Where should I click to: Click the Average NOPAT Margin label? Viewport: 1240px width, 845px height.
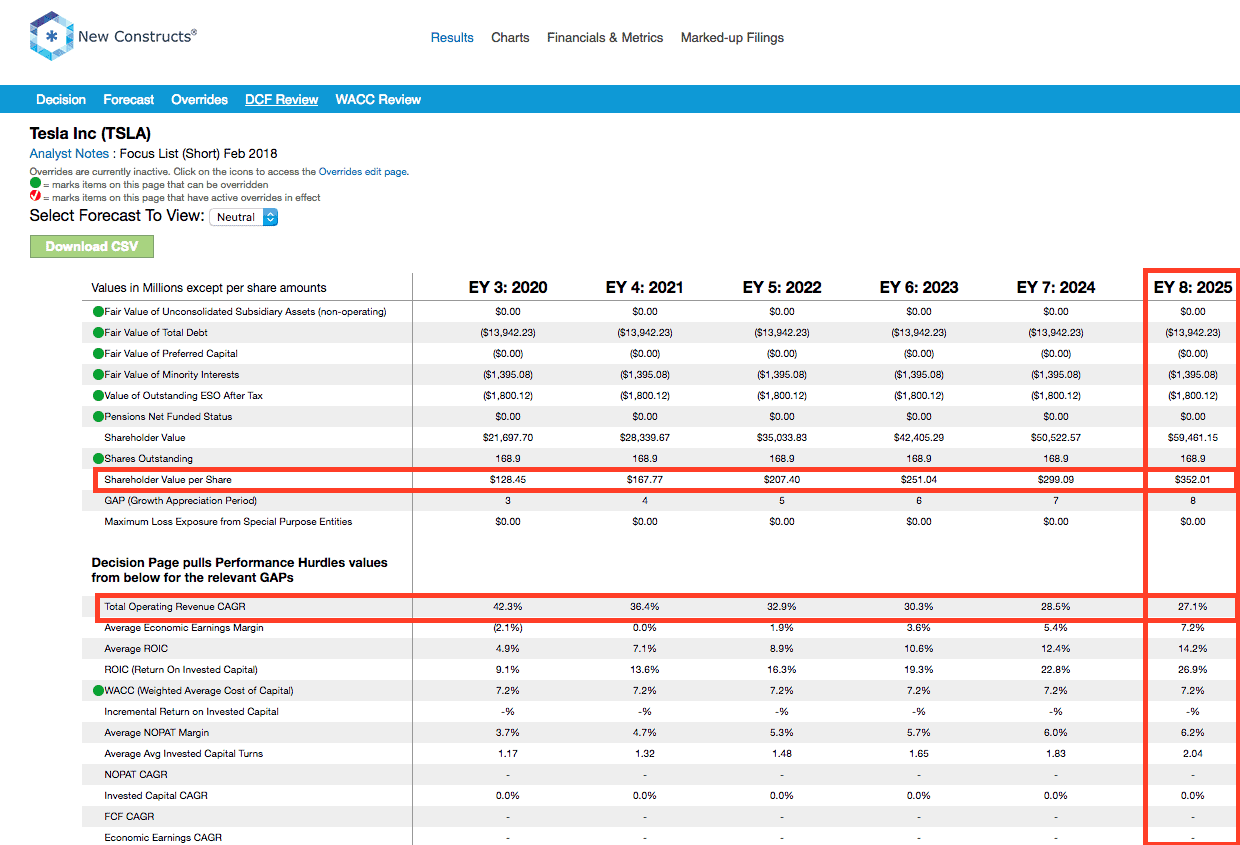[x=155, y=732]
